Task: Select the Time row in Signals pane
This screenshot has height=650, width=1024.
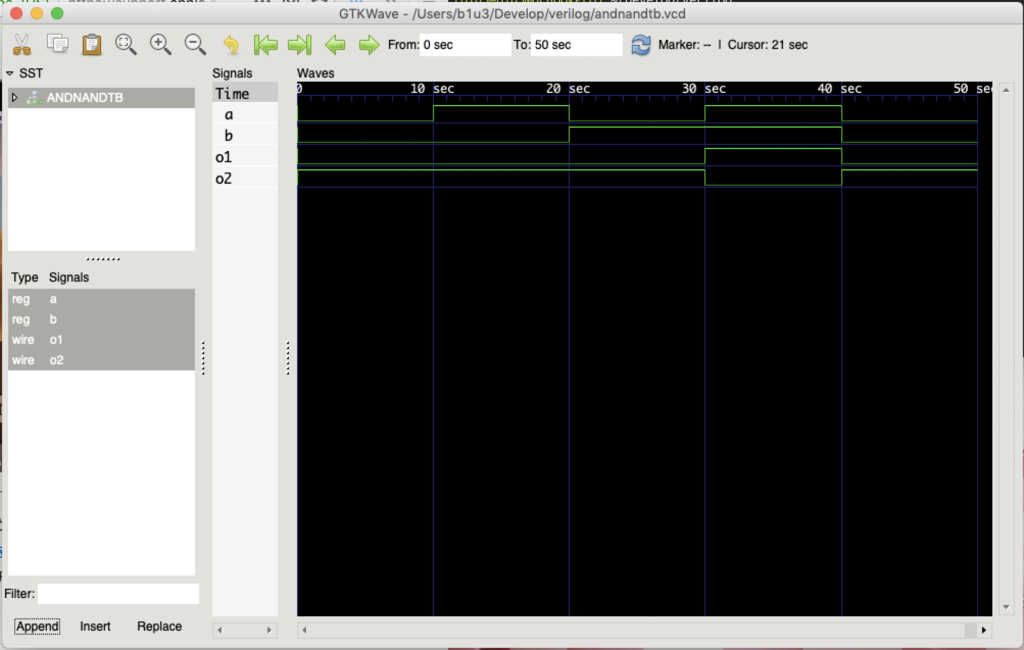Action: coord(245,93)
